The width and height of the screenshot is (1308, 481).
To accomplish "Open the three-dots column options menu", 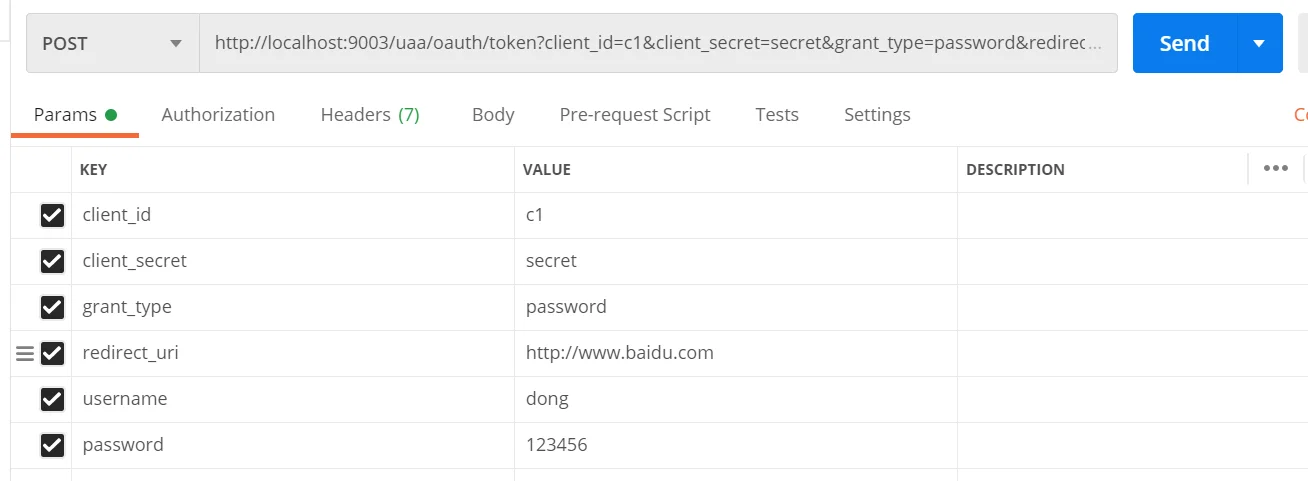I will (x=1275, y=169).
